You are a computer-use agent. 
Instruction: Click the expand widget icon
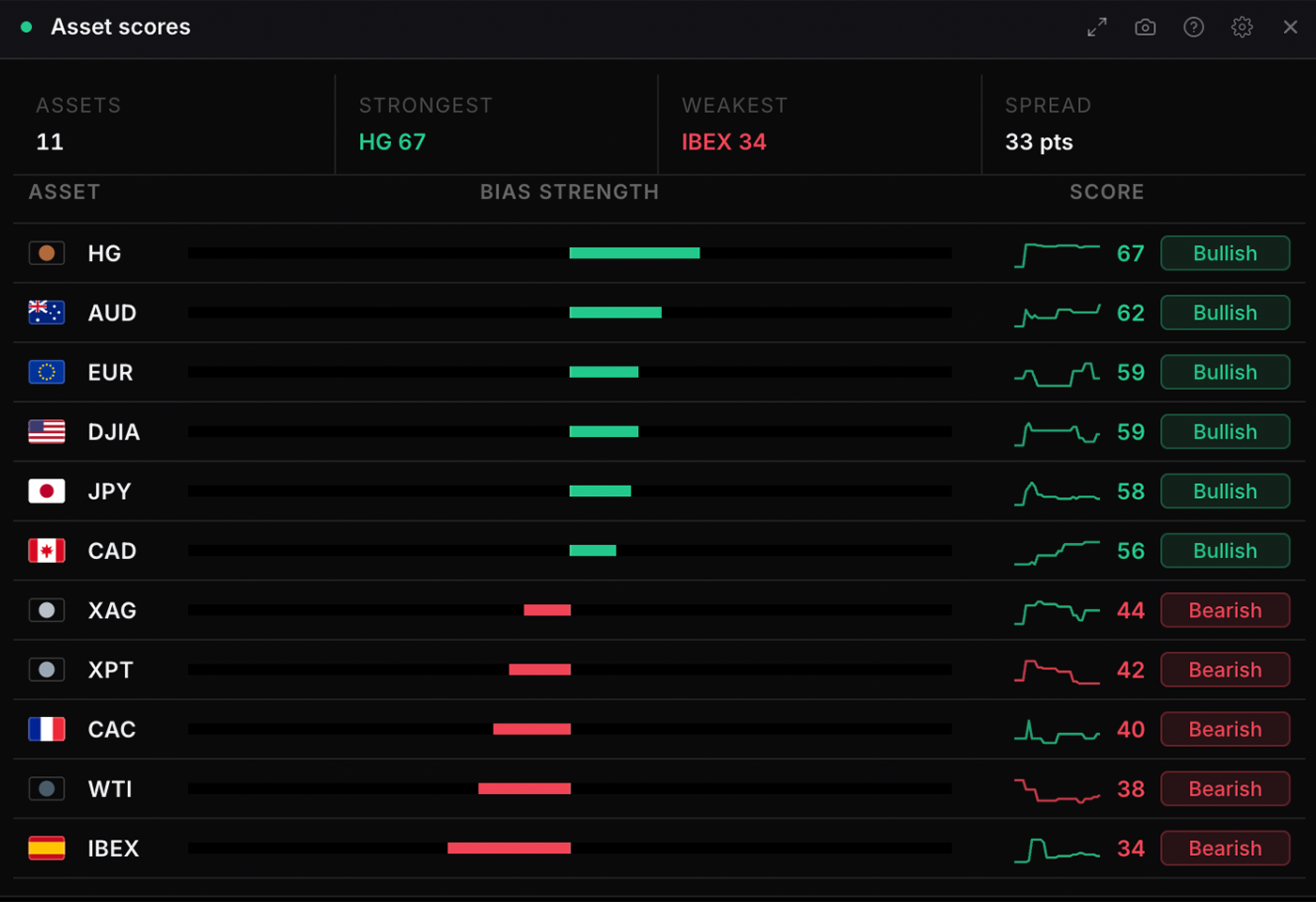(1097, 27)
